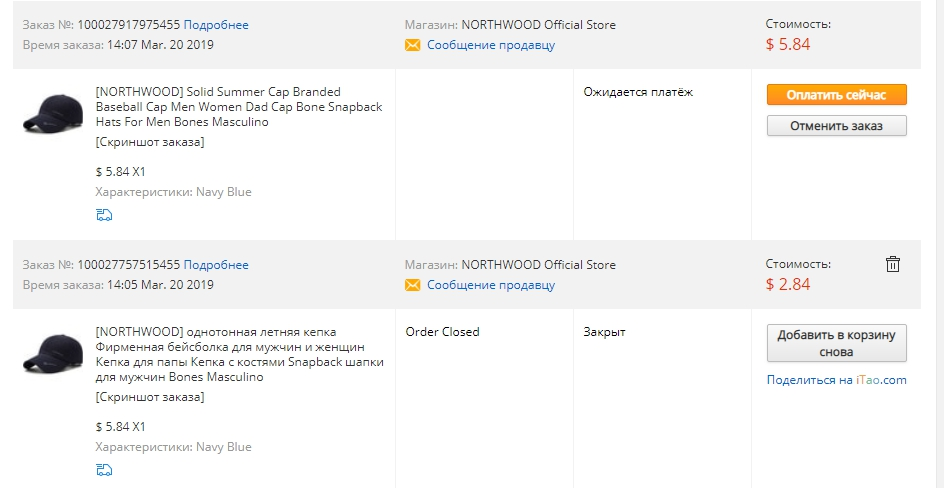Click shipping truck icon under closed order's Navy Blue

104,469
